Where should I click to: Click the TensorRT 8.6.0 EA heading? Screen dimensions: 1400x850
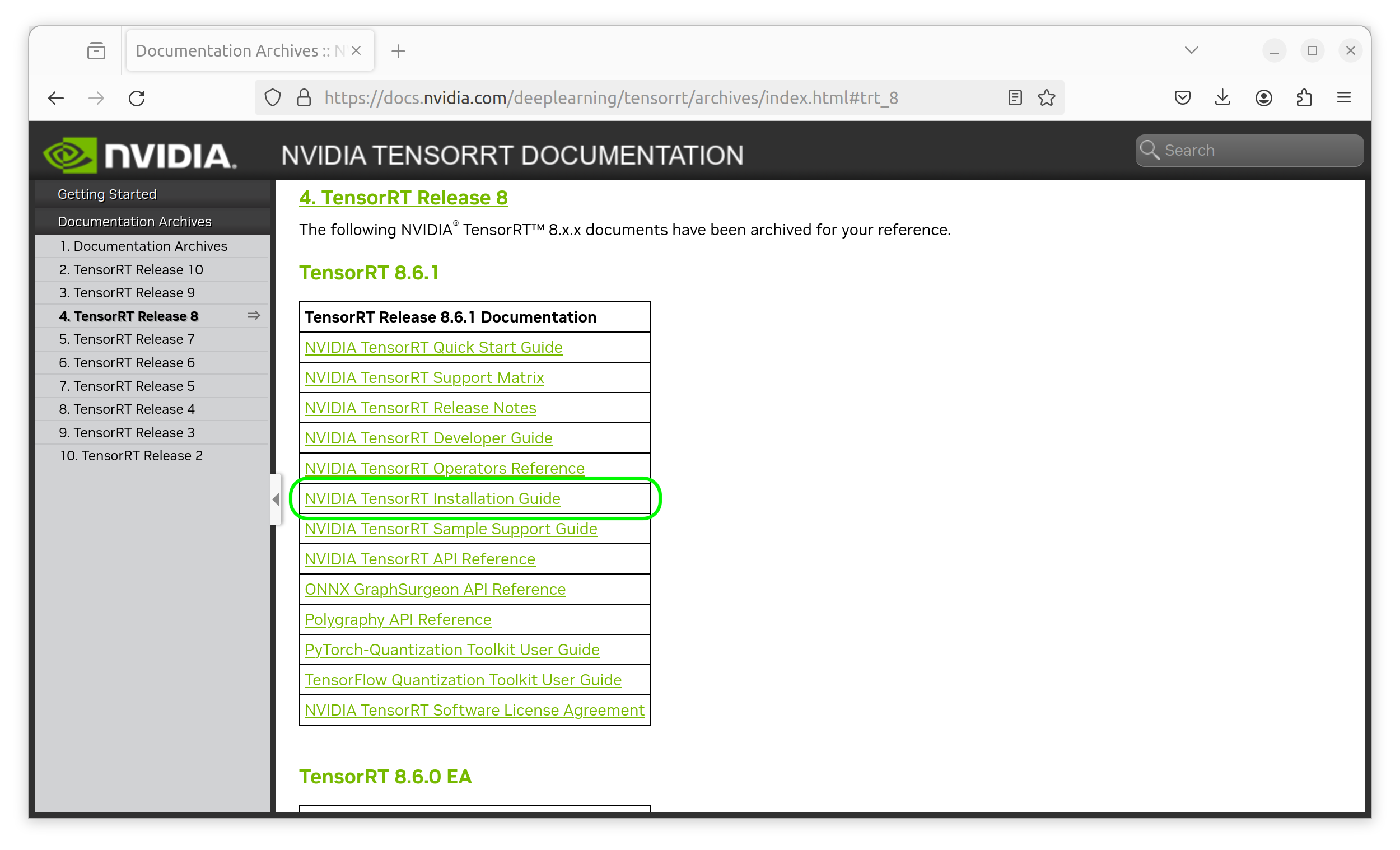385,777
